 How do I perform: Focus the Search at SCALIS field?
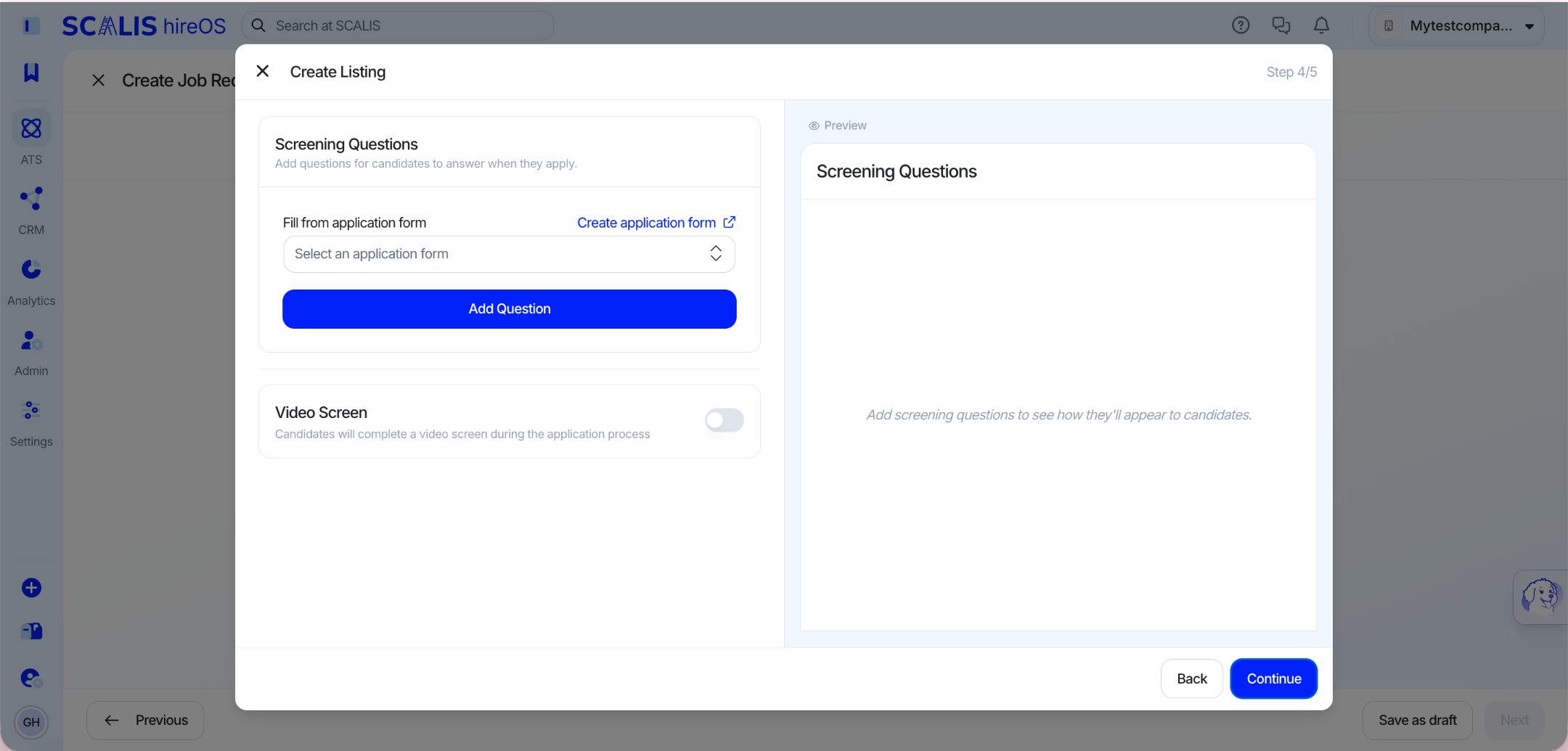tap(398, 25)
